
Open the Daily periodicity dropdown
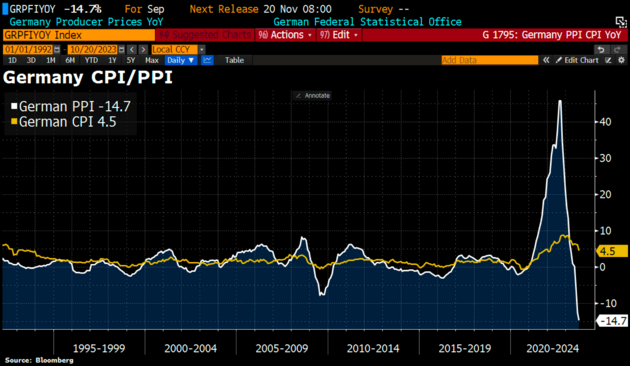181,60
